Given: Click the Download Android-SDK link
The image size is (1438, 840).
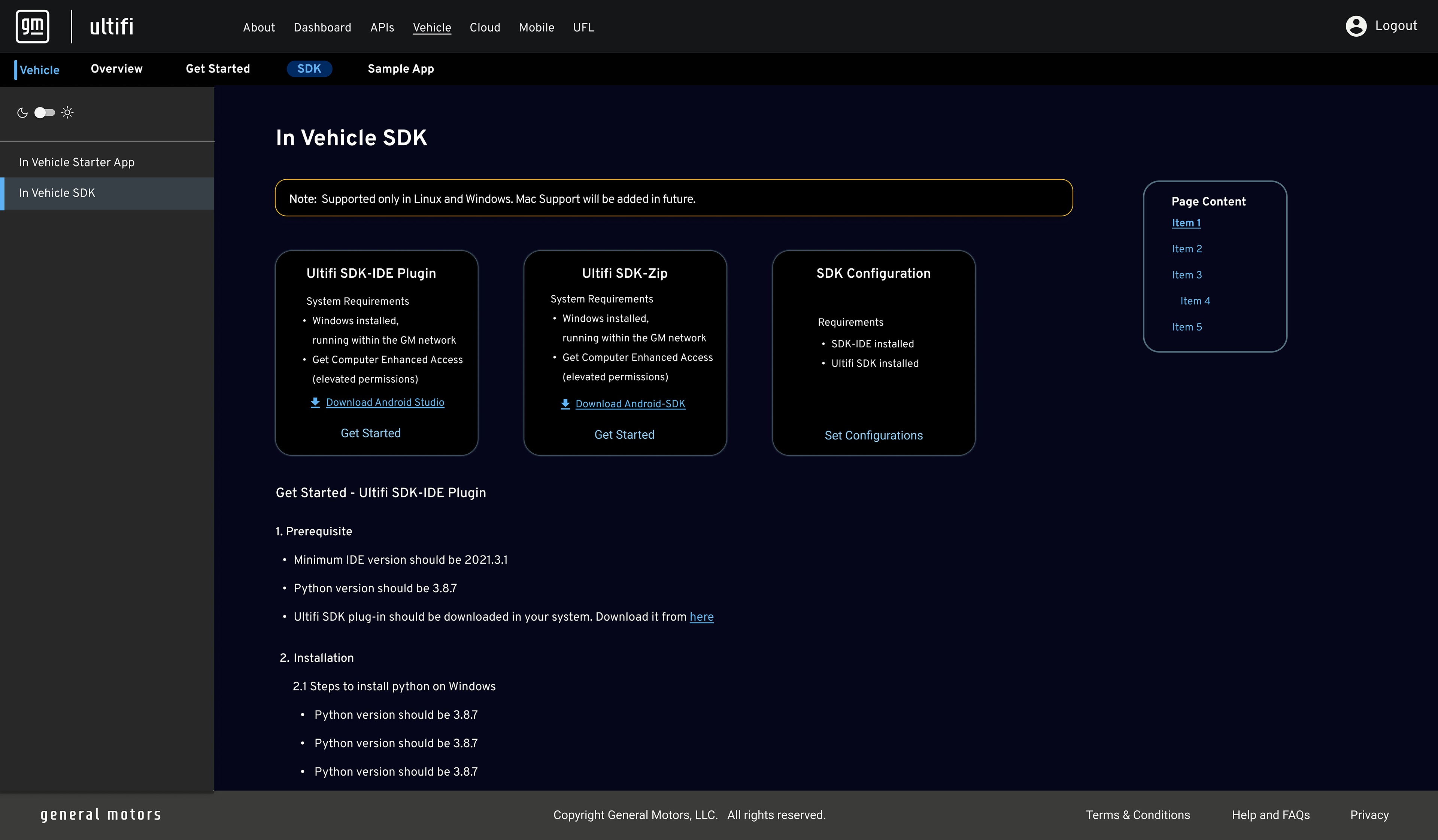Looking at the screenshot, I should (x=630, y=404).
